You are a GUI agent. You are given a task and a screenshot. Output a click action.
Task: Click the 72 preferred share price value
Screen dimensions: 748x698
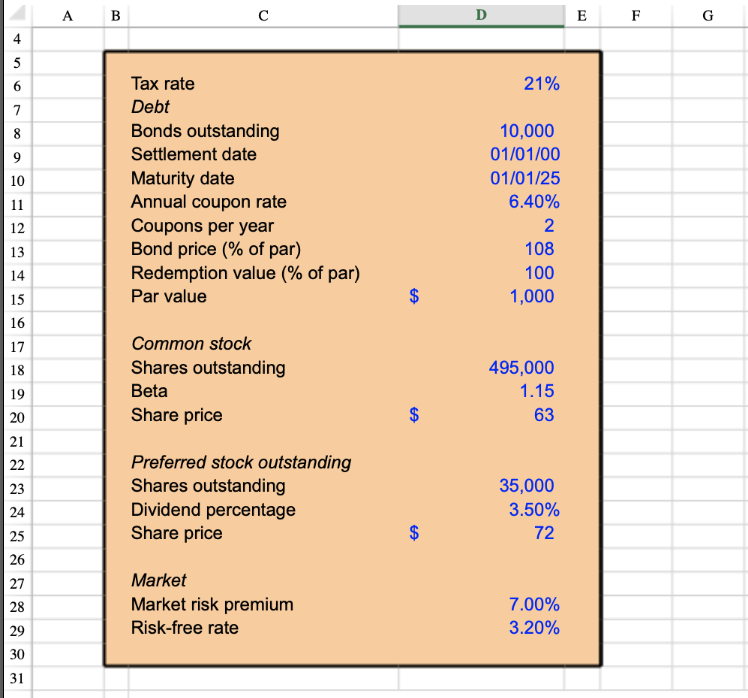tap(544, 533)
